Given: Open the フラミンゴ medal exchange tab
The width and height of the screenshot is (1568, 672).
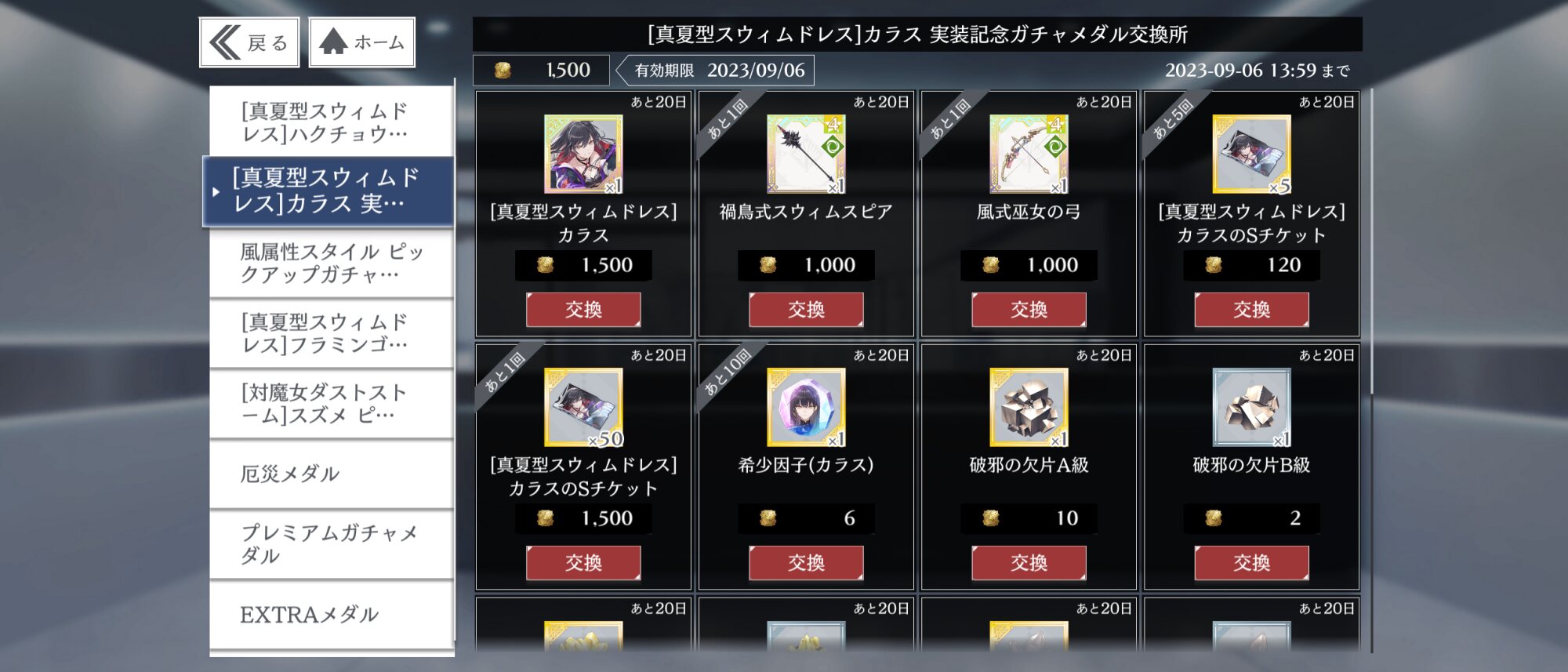Looking at the screenshot, I should (x=332, y=333).
